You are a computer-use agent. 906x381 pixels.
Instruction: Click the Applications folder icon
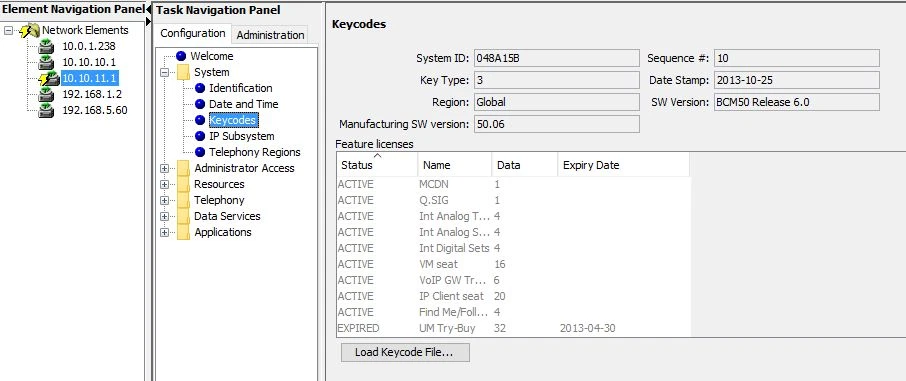[x=183, y=232]
